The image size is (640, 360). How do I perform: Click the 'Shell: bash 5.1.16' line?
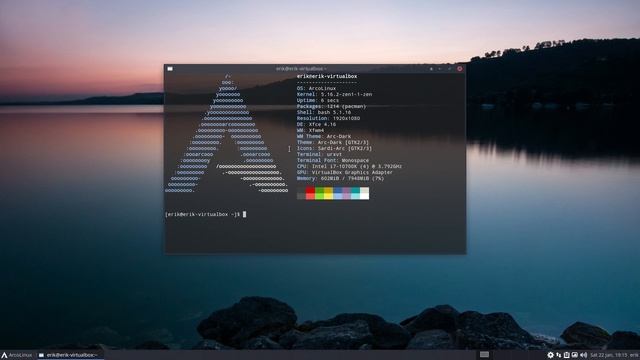pyautogui.click(x=324, y=112)
